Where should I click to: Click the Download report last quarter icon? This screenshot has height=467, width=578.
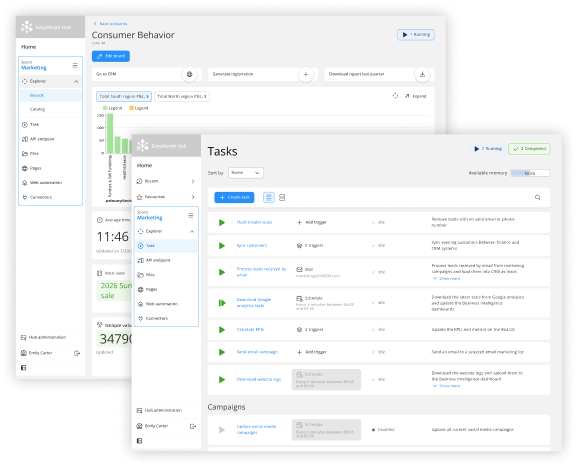pyautogui.click(x=422, y=74)
